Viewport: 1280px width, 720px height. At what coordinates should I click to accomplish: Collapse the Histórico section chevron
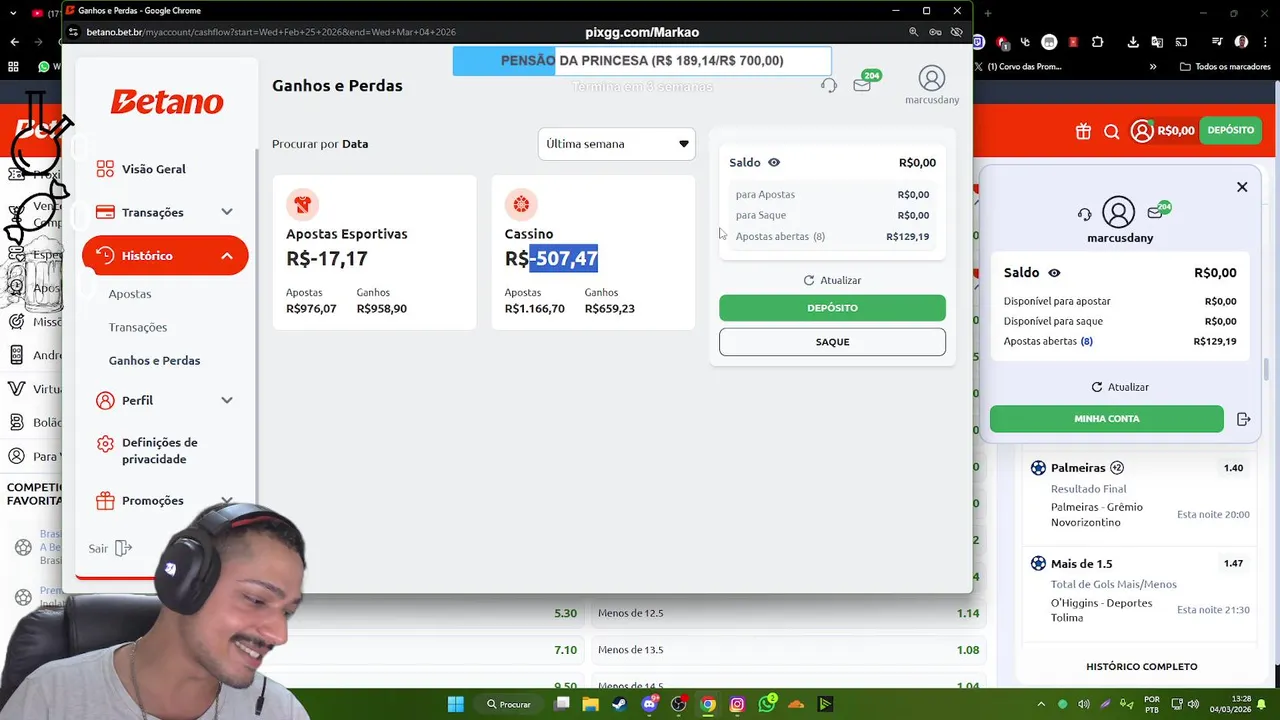click(227, 256)
